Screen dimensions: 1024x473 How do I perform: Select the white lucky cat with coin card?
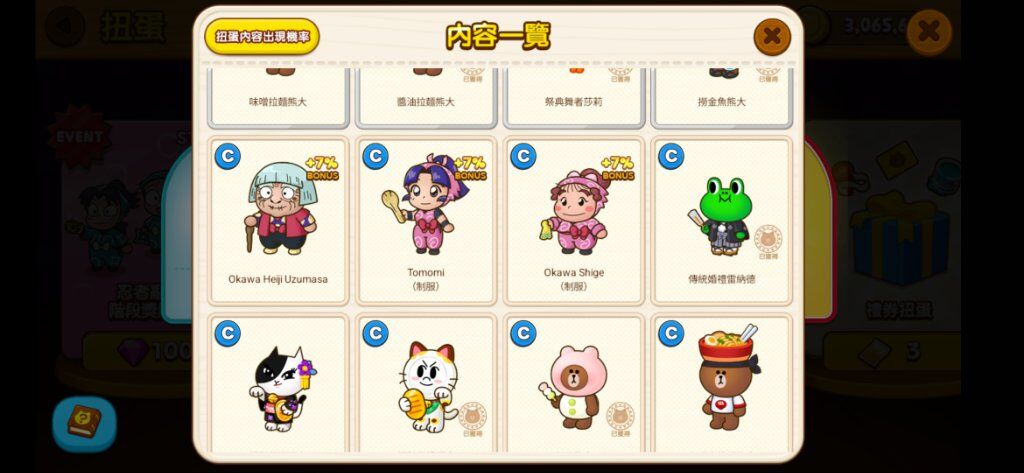[426, 383]
